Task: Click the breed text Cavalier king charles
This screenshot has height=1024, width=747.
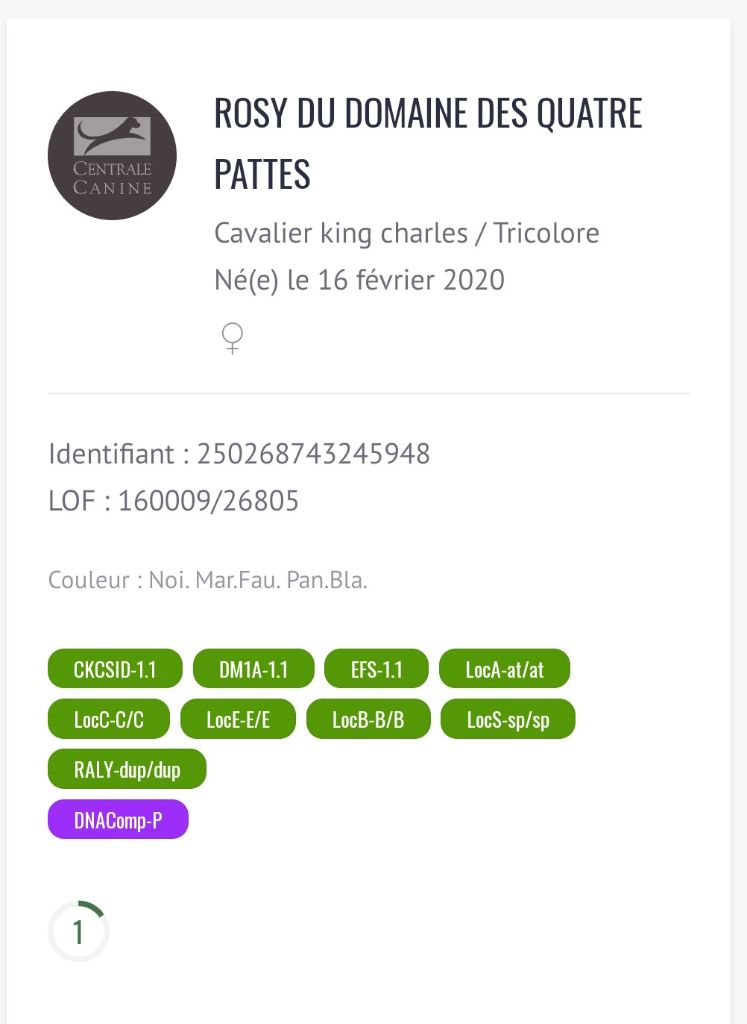Action: [341, 233]
